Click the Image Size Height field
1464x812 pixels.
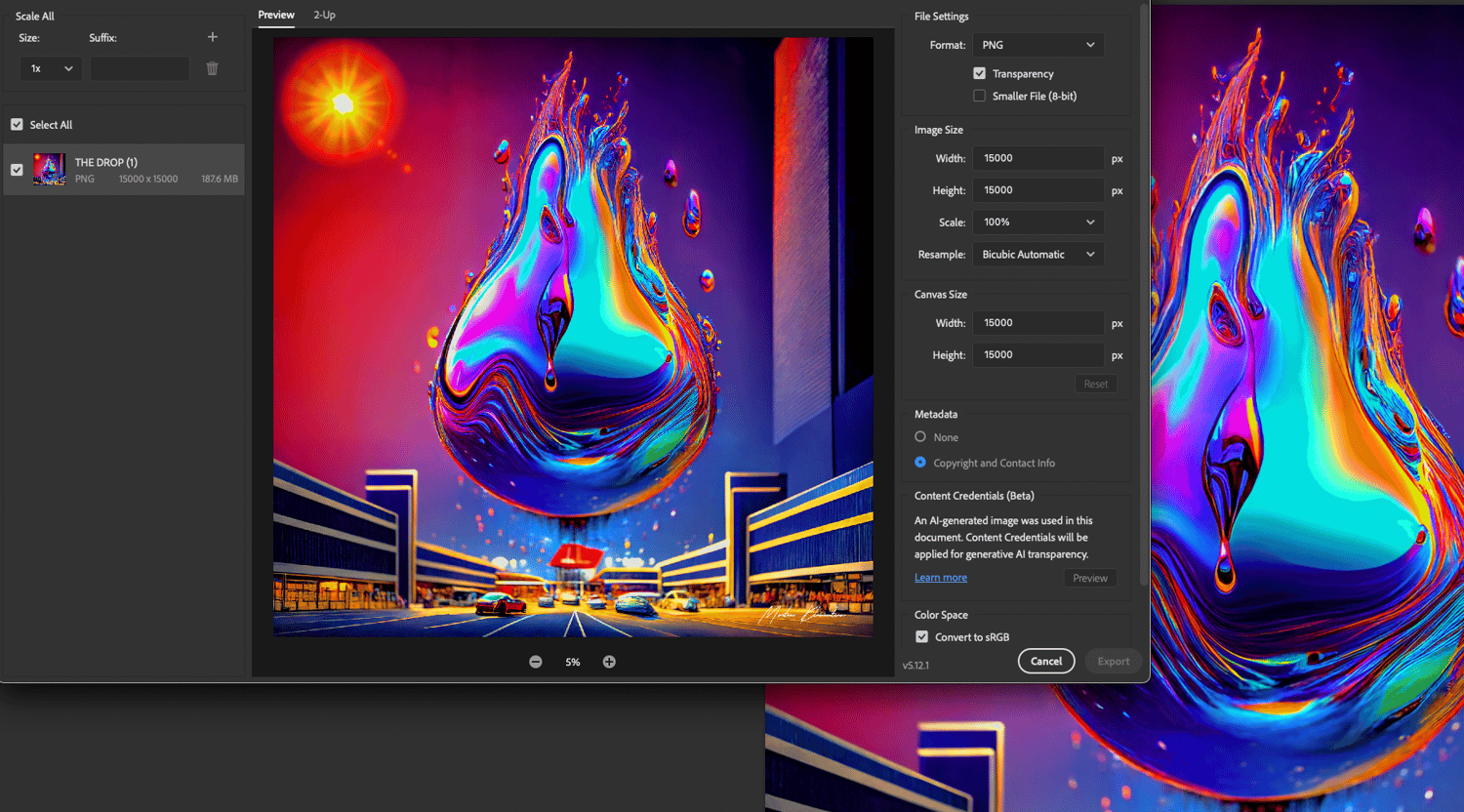tap(1038, 190)
